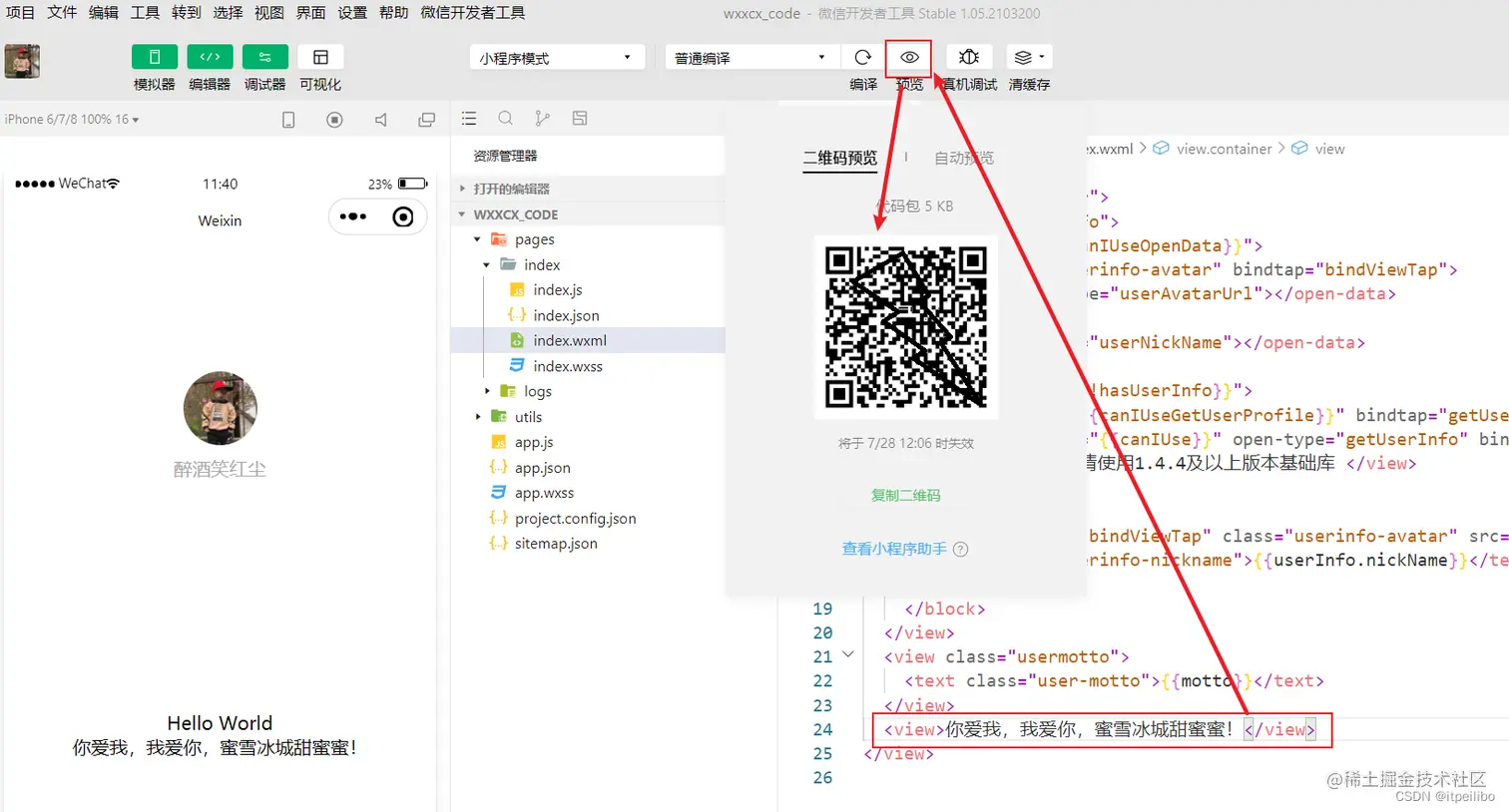Click the compile (编译) refresh icon
The height and width of the screenshot is (812, 1509).
pos(863,57)
